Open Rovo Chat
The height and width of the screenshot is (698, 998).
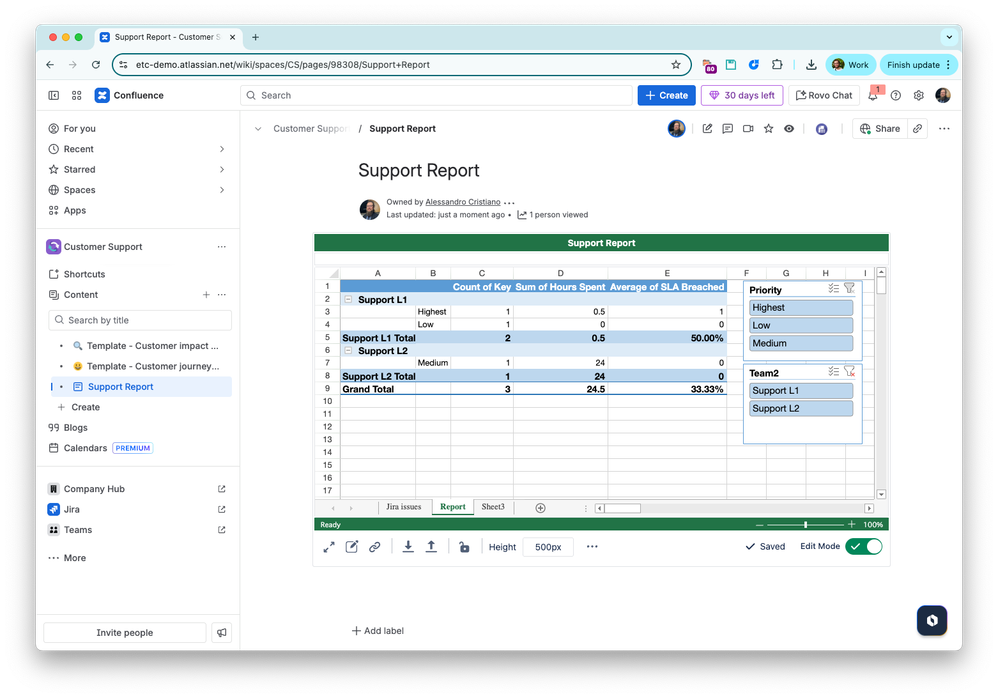pyautogui.click(x=824, y=95)
